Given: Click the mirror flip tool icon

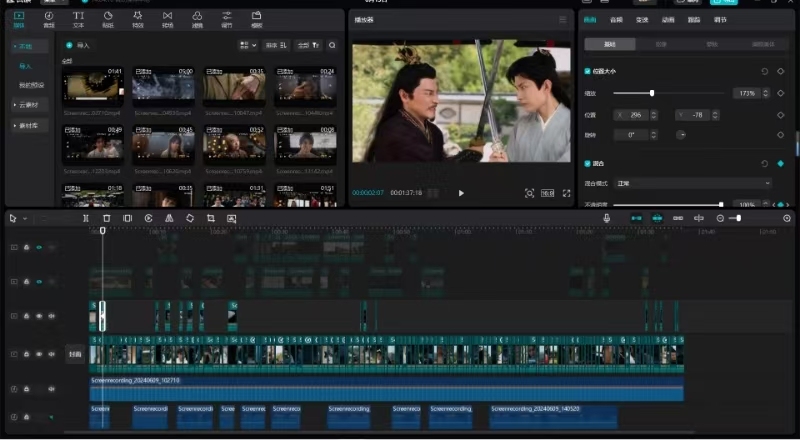Looking at the screenshot, I should [169, 218].
